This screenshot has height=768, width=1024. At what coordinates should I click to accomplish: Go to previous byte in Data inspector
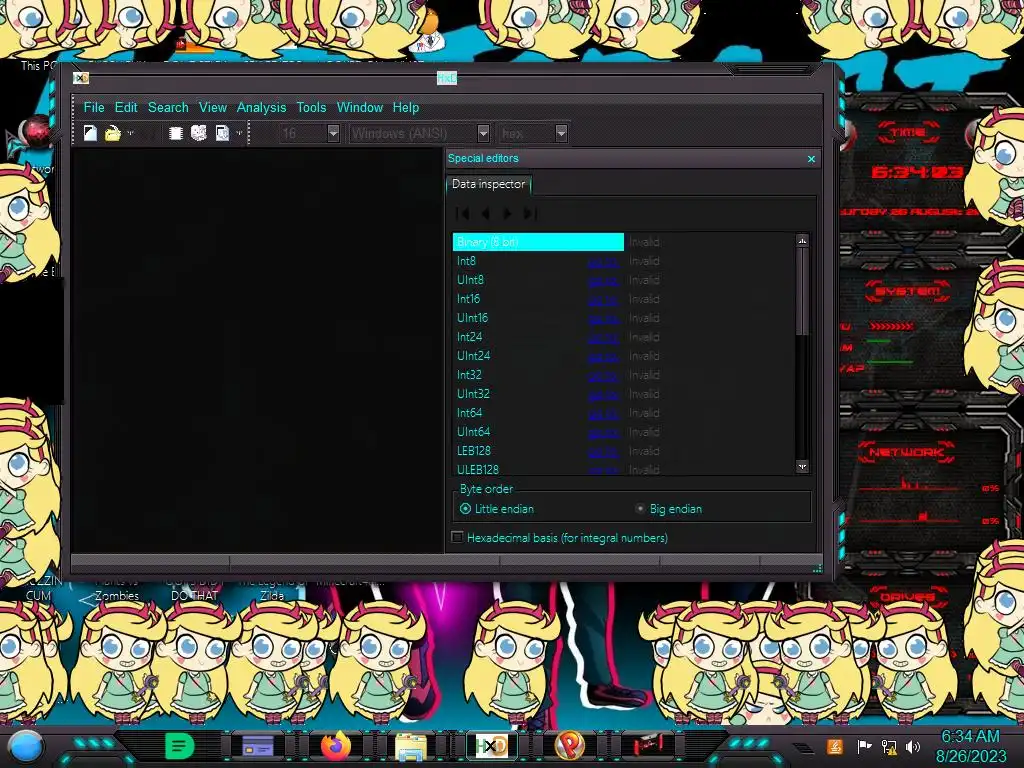coord(485,214)
